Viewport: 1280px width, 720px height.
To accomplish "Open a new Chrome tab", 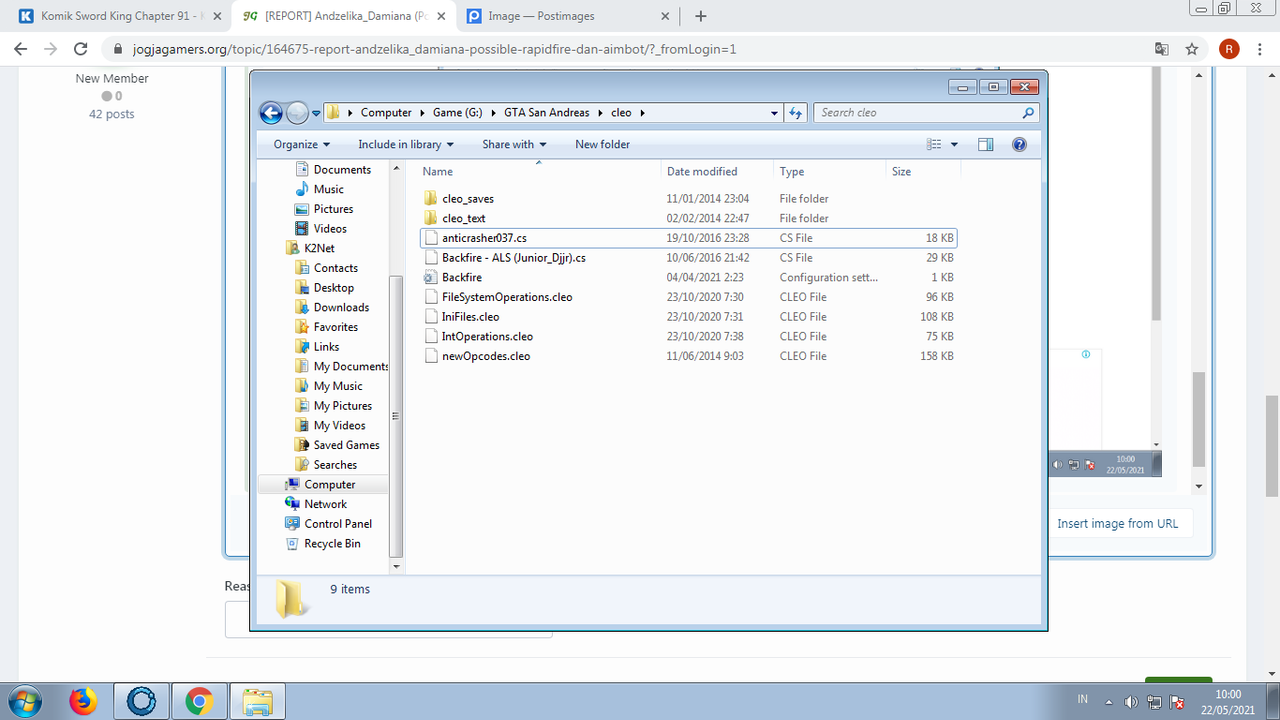I will pos(701,16).
